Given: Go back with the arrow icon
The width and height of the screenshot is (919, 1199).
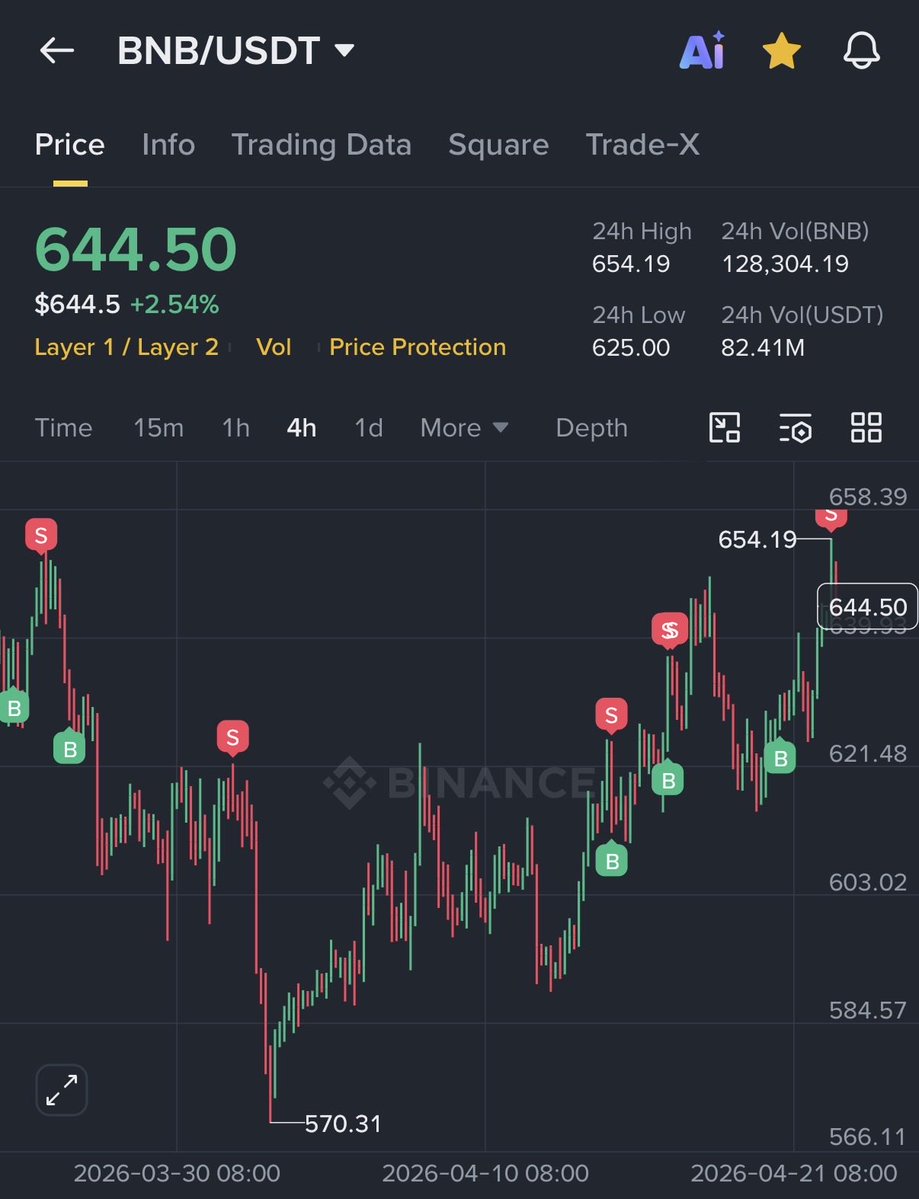Looking at the screenshot, I should [x=57, y=51].
